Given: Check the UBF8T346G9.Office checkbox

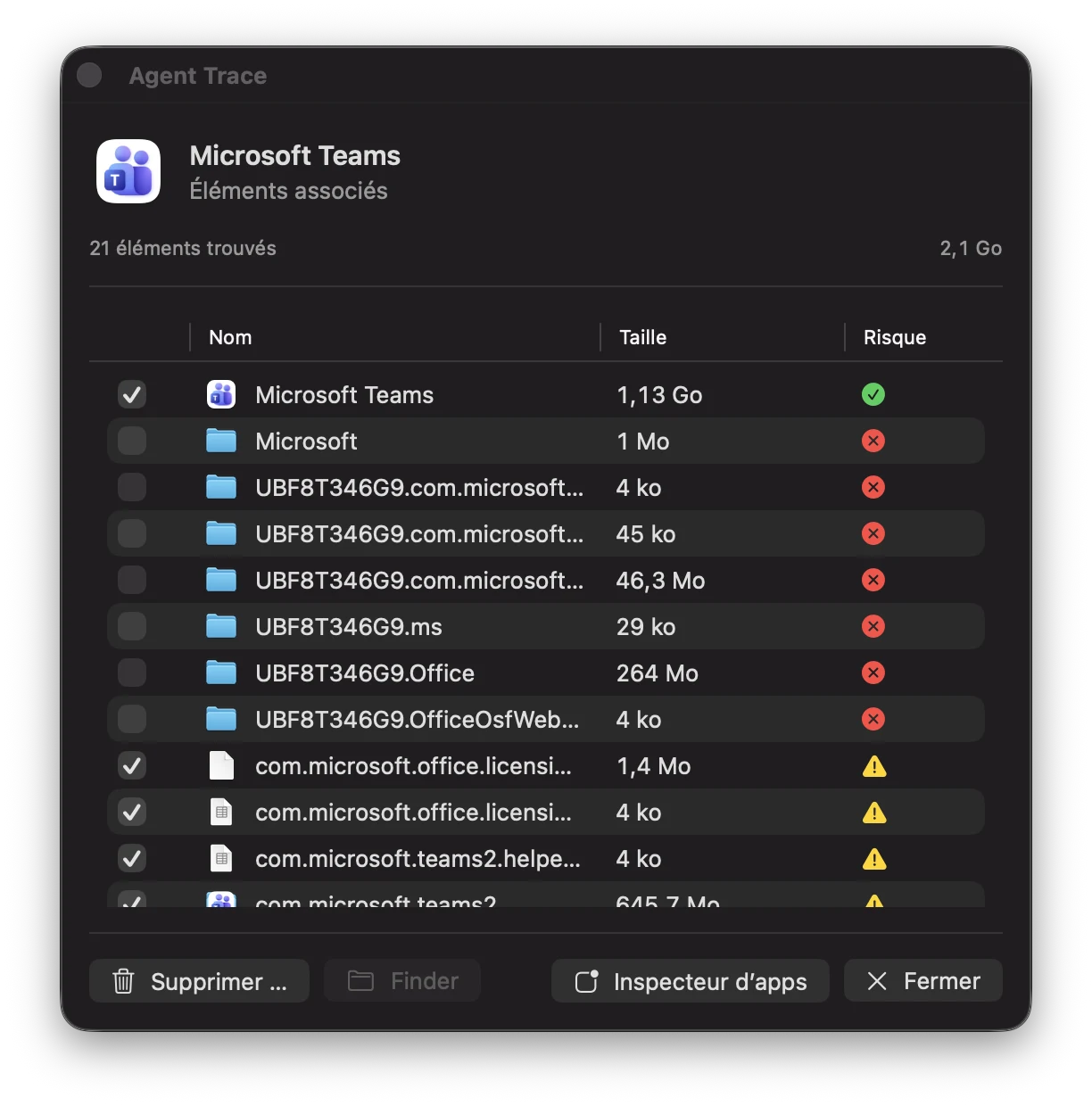Looking at the screenshot, I should pyautogui.click(x=132, y=673).
